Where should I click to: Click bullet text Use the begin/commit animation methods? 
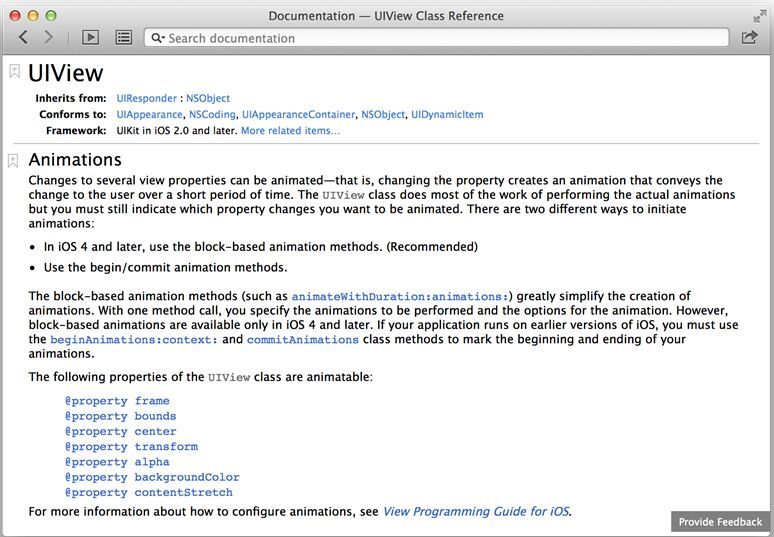165,268
